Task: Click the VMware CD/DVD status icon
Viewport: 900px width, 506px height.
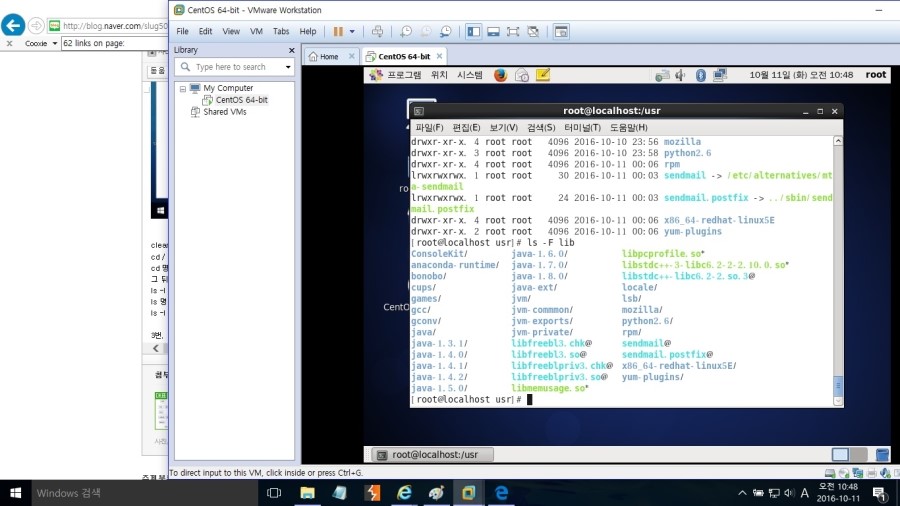Action: pos(844,473)
